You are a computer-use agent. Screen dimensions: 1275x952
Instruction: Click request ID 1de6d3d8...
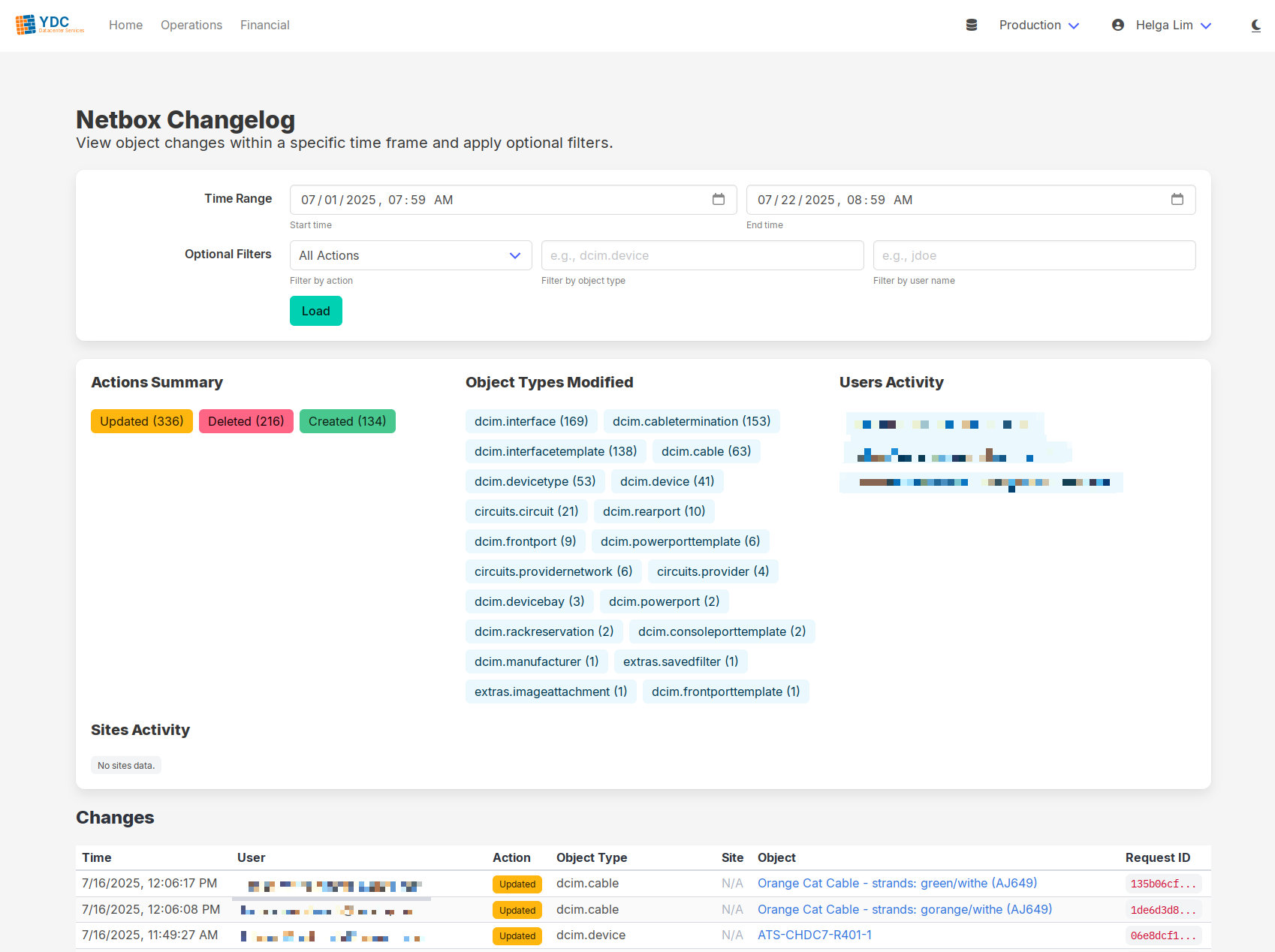(x=1163, y=910)
